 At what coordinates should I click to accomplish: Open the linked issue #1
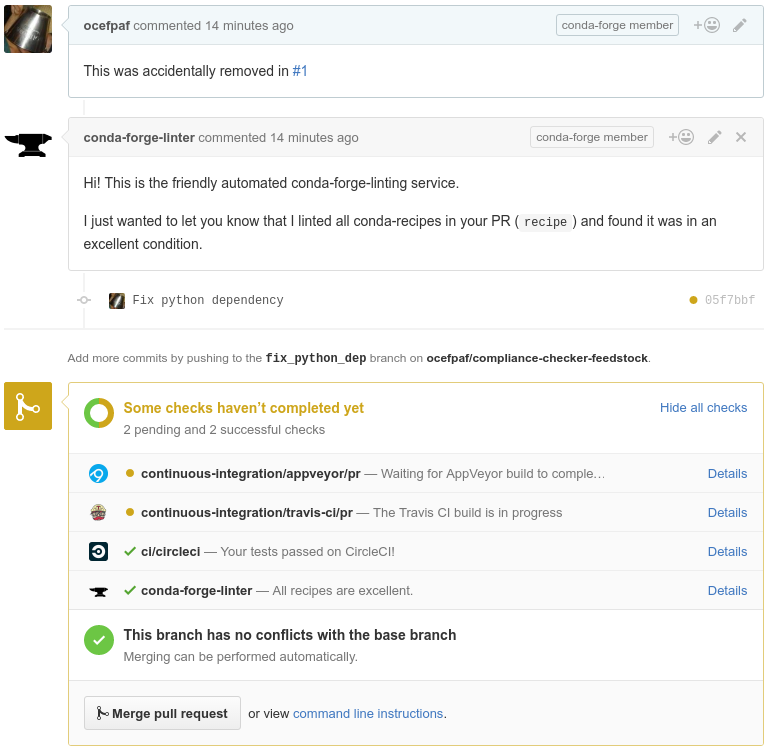[x=300, y=71]
